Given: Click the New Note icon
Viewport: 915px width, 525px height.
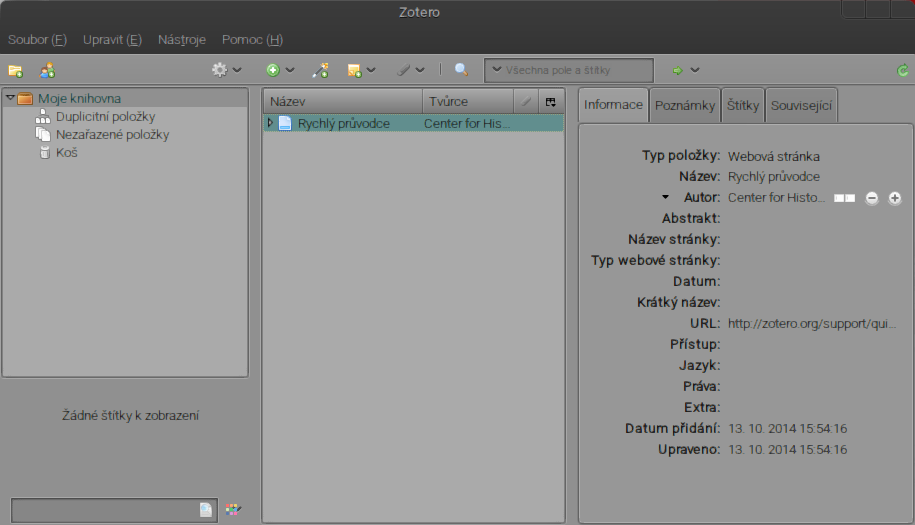Looking at the screenshot, I should click(354, 71).
